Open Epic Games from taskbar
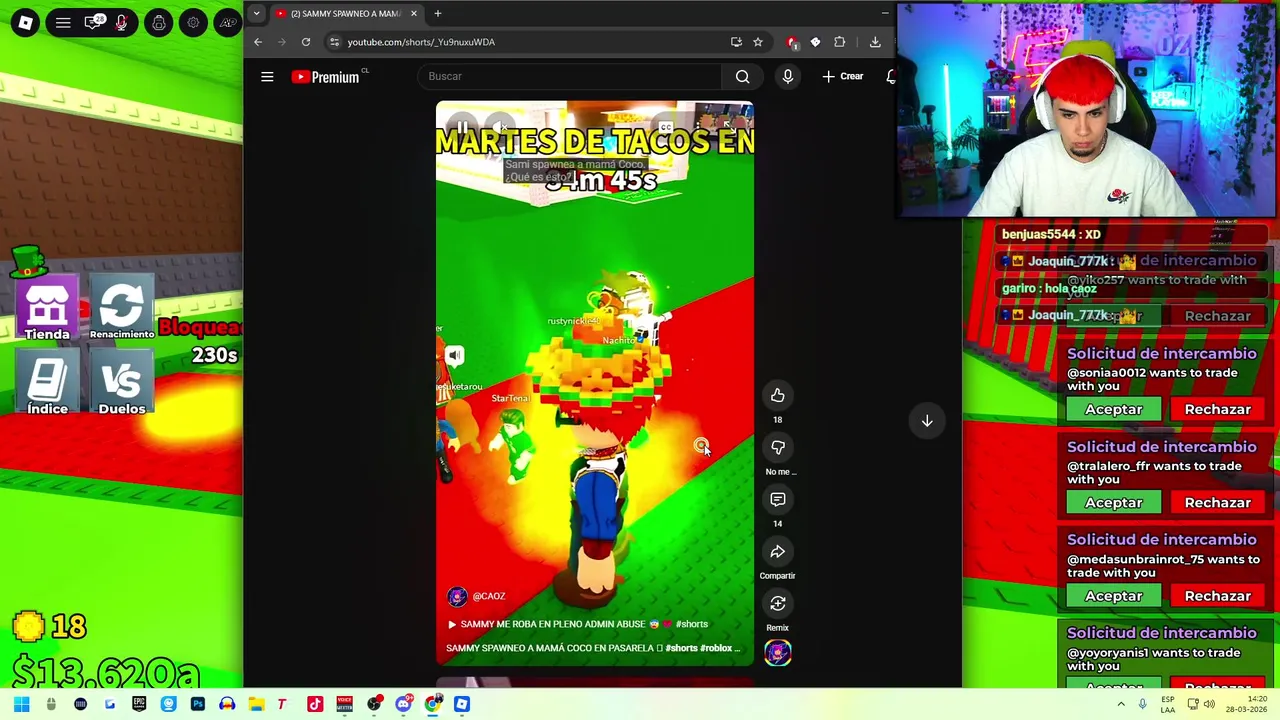 pos(139,704)
